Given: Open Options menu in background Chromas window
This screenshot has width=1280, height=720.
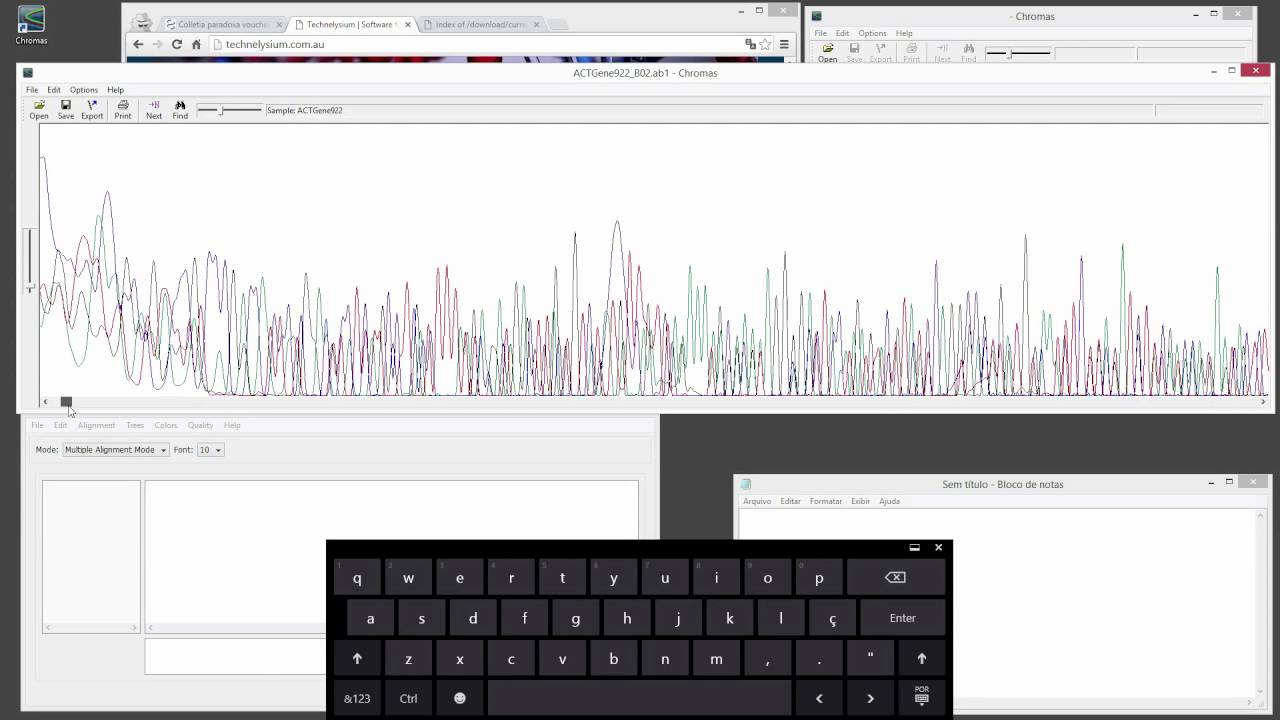Looking at the screenshot, I should tap(872, 33).
